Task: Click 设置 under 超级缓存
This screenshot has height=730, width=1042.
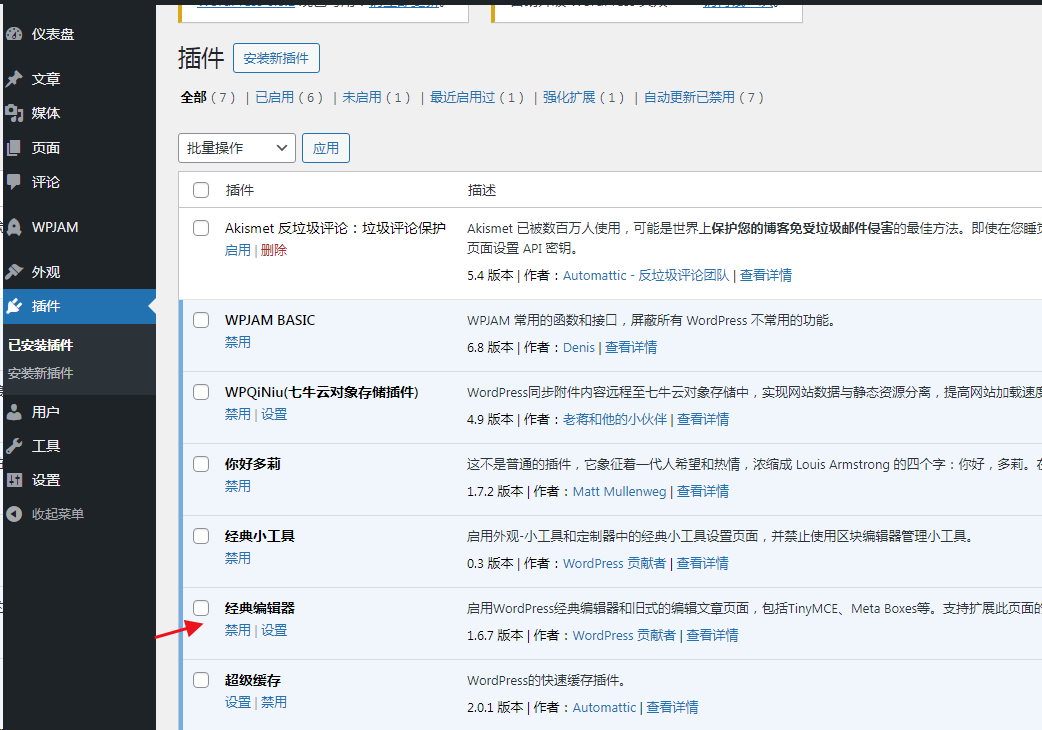Action: coord(238,702)
